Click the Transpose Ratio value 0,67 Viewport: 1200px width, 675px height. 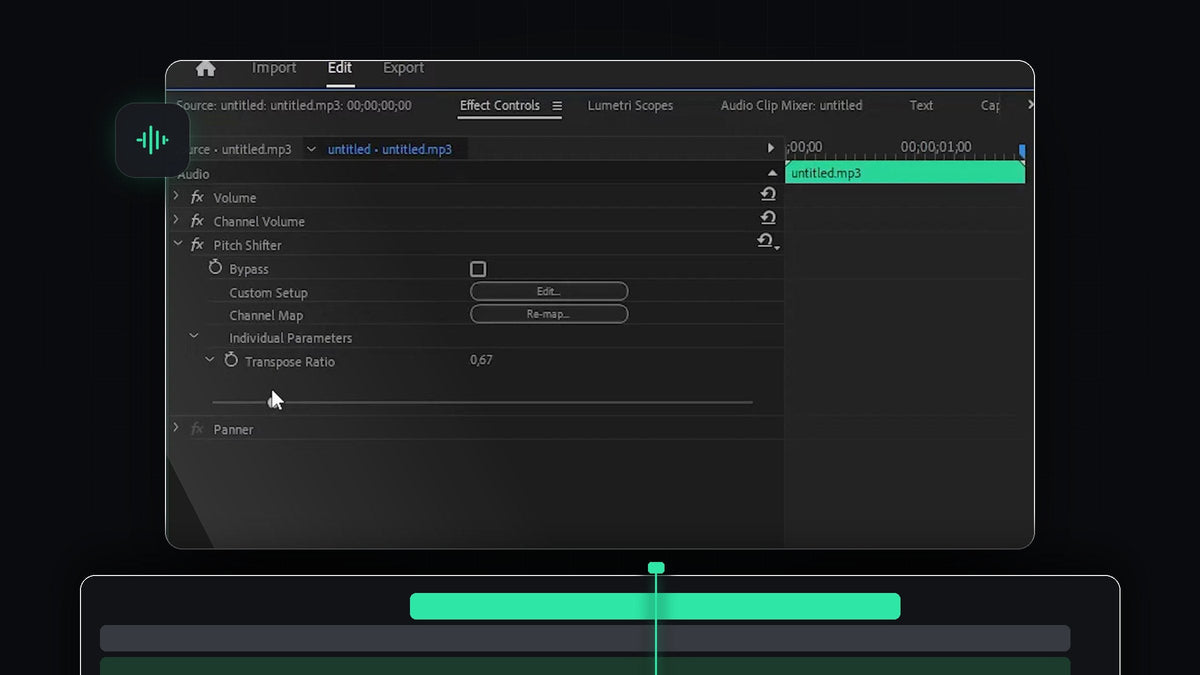click(x=481, y=360)
